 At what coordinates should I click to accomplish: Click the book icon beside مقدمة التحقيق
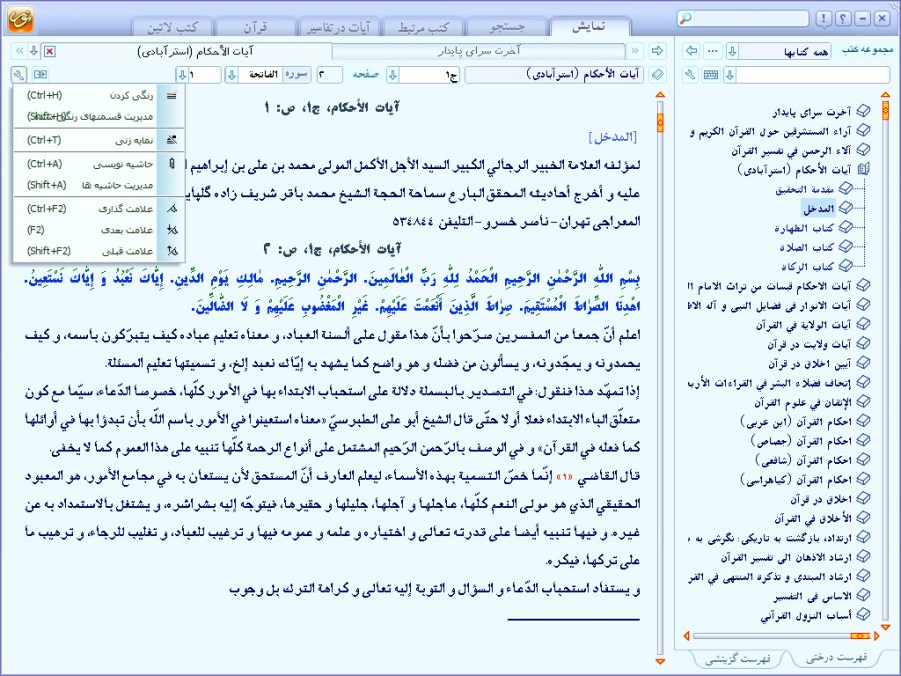point(845,189)
